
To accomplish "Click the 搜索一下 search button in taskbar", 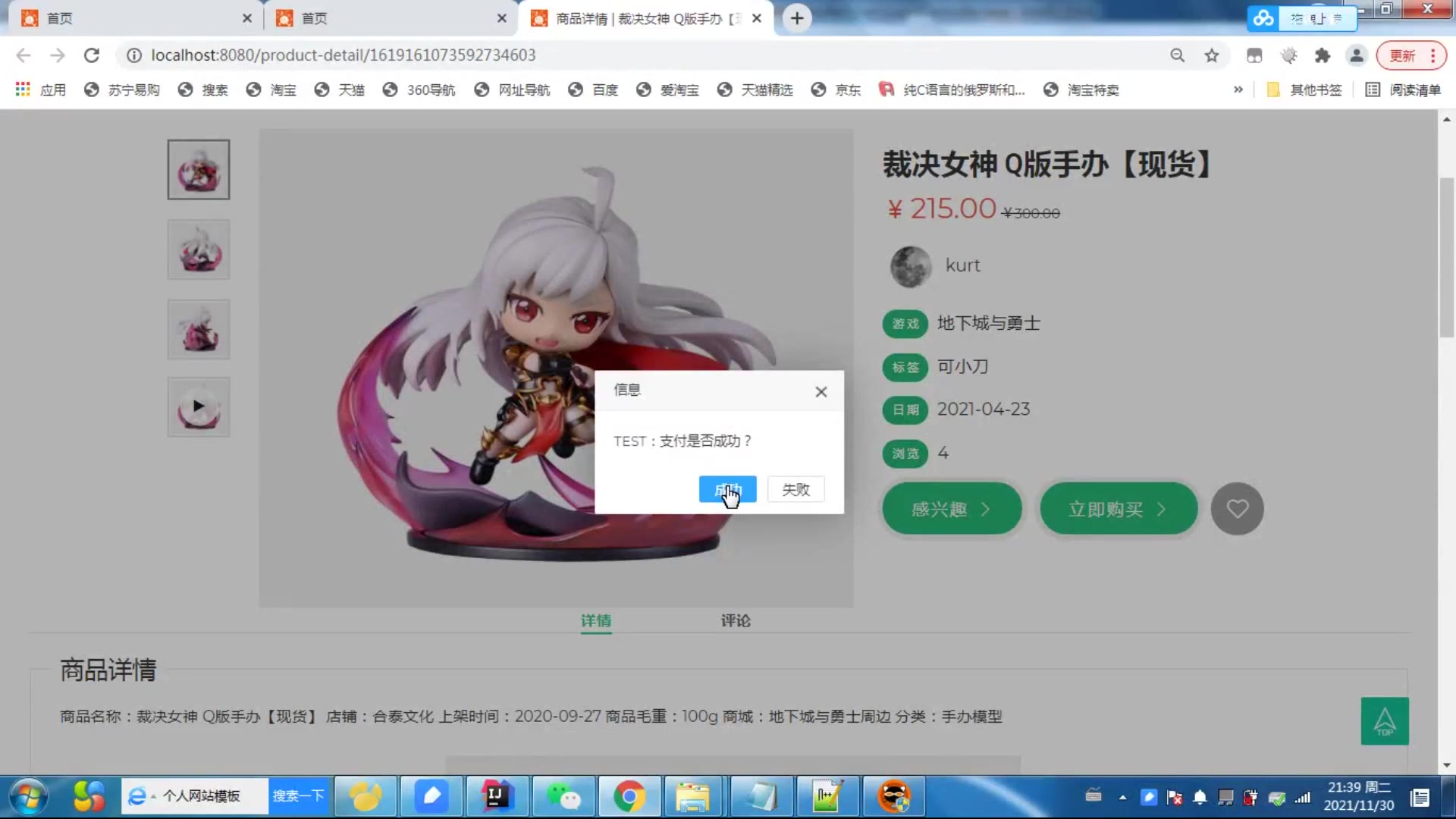I will point(299,796).
